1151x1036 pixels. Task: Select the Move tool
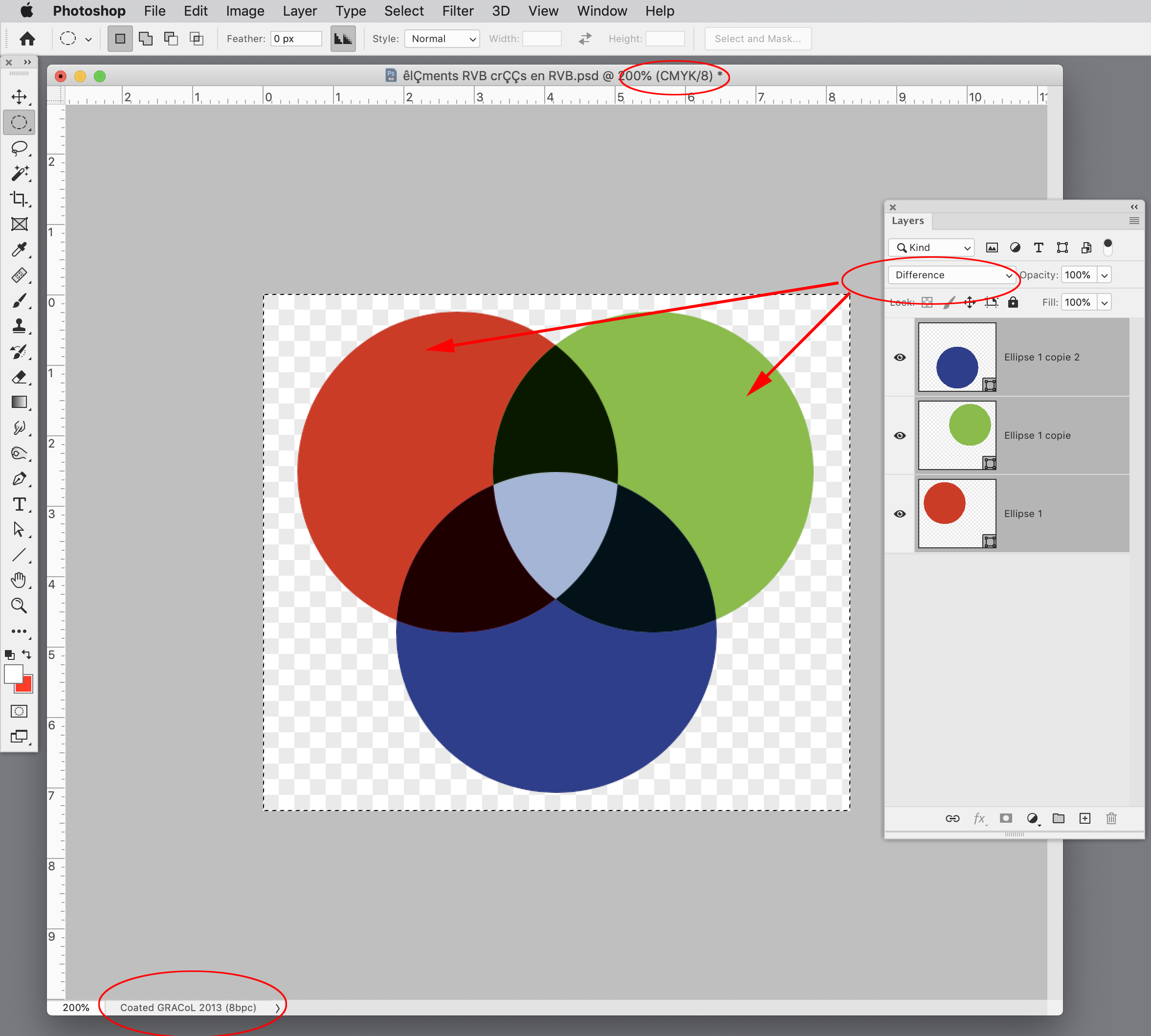click(x=20, y=97)
